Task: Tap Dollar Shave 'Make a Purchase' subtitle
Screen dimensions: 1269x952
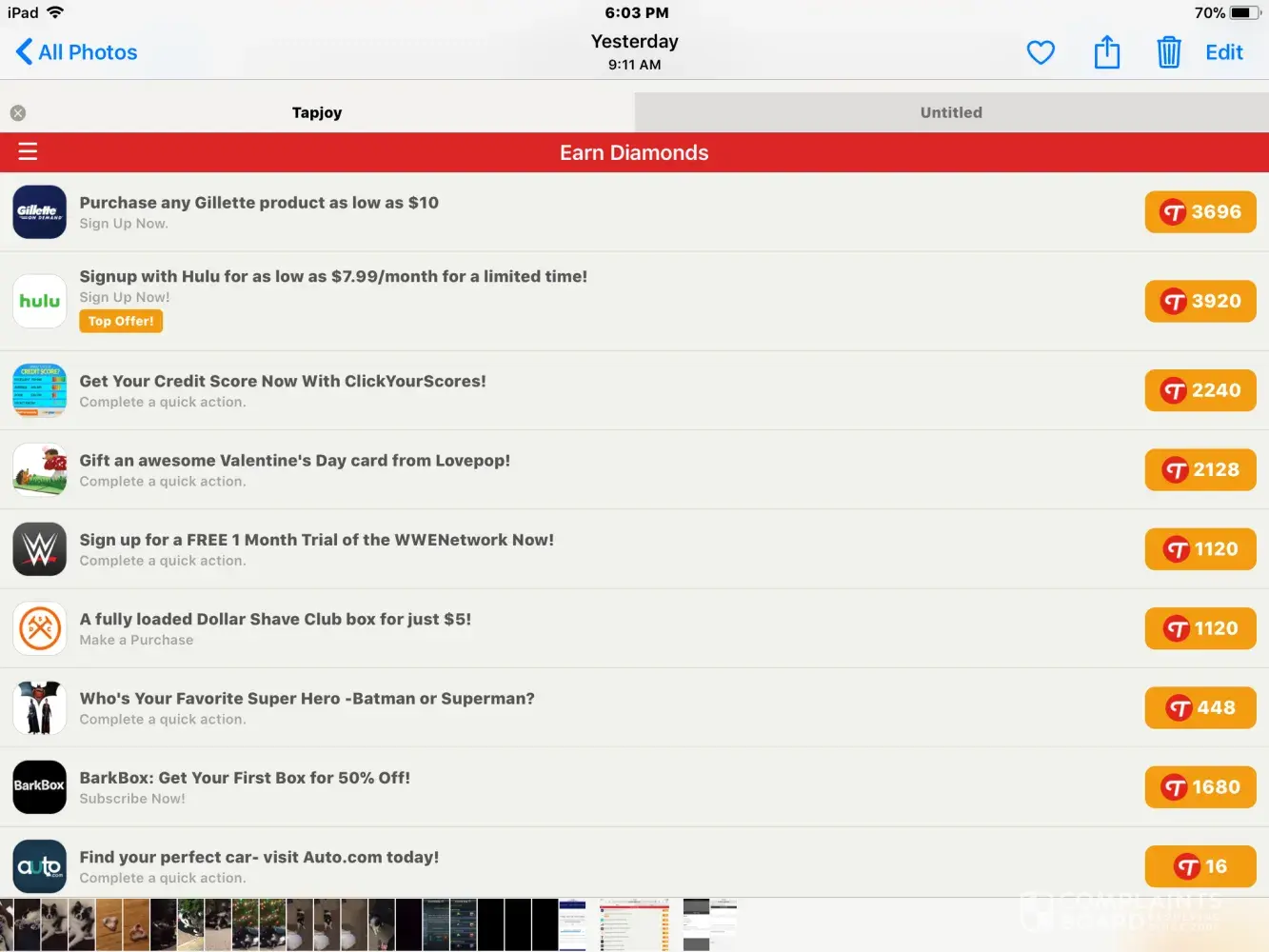Action: tap(136, 641)
